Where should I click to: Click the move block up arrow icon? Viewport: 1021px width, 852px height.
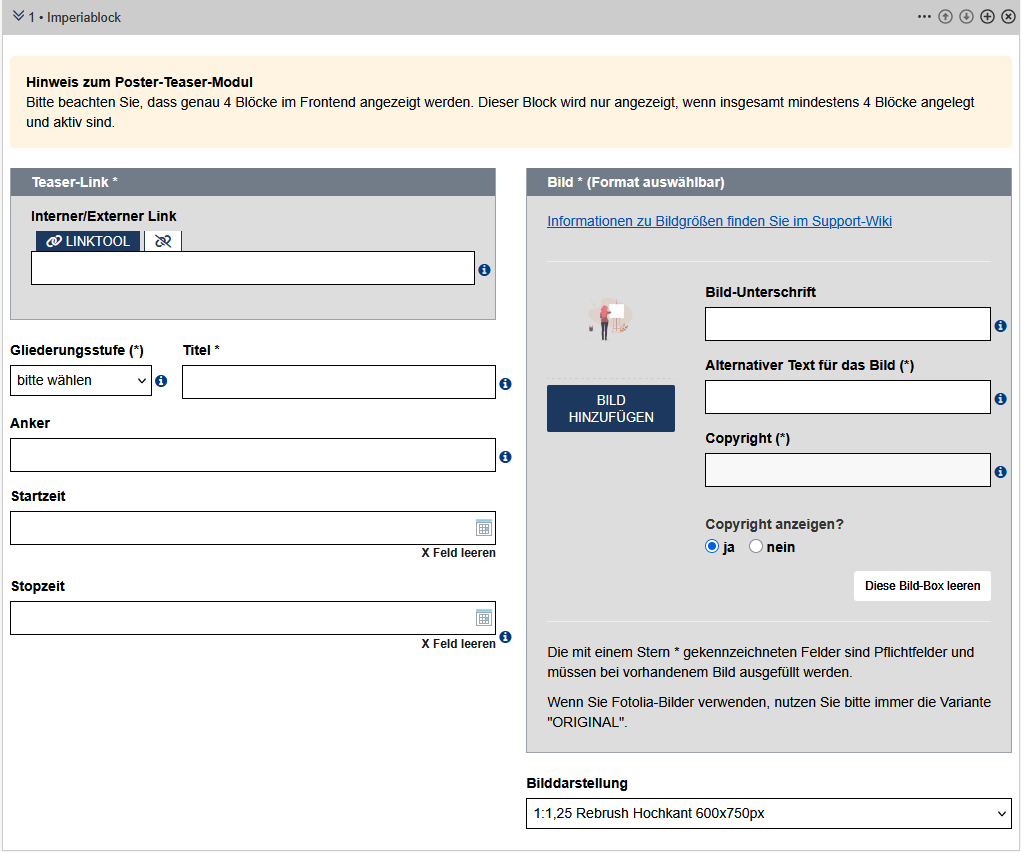[x=945, y=17]
